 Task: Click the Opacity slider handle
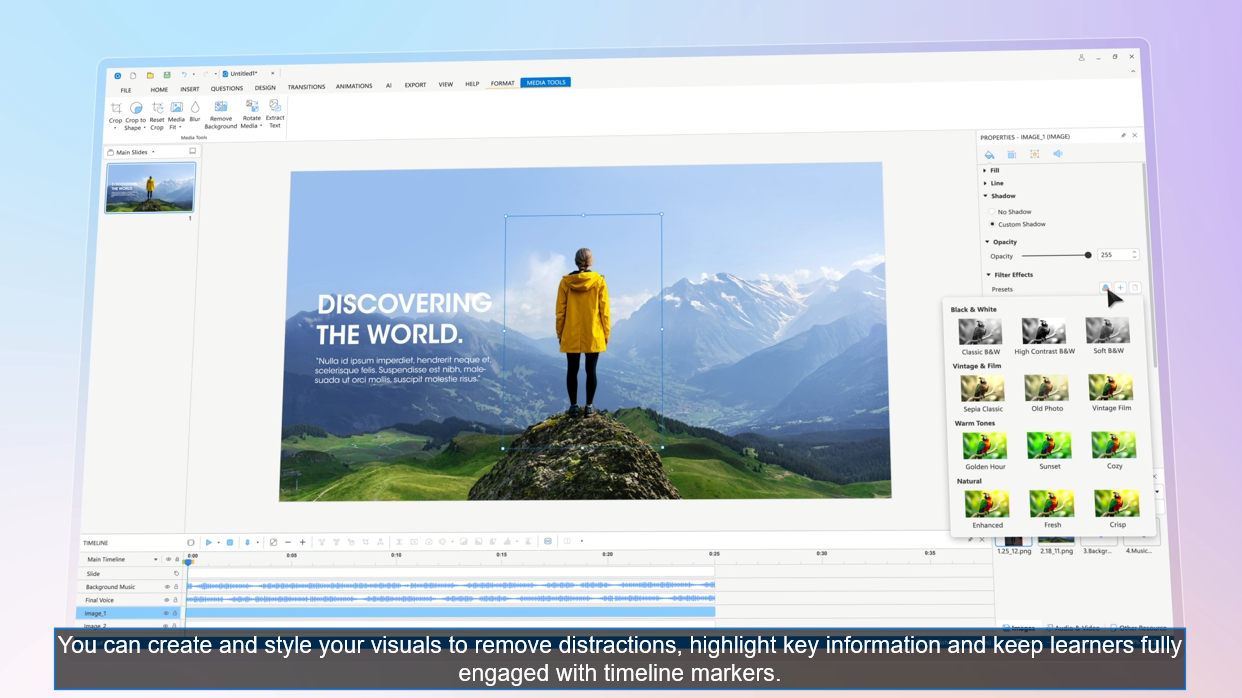coord(1088,255)
